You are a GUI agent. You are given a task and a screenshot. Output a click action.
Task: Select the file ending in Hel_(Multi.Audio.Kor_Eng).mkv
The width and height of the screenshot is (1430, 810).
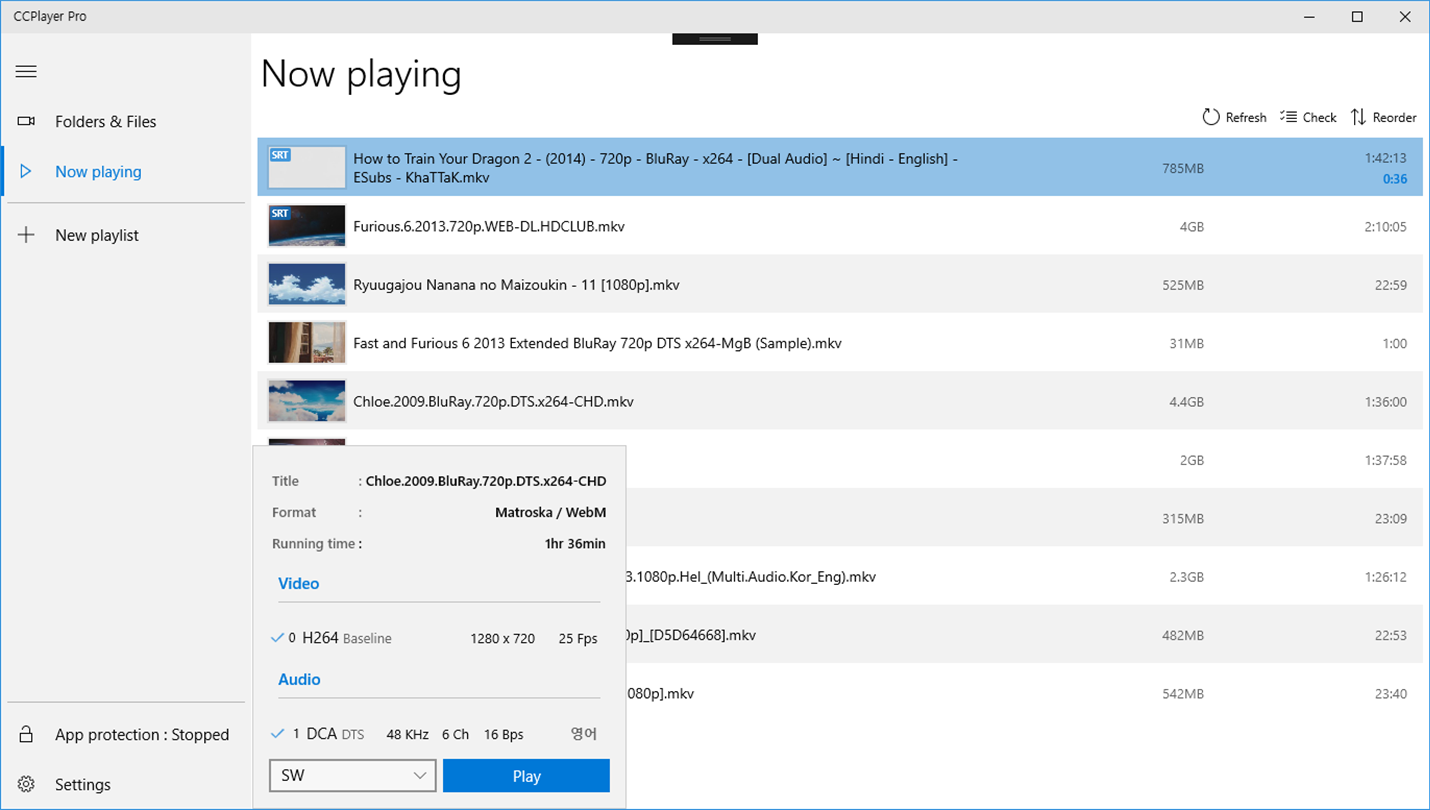(751, 577)
